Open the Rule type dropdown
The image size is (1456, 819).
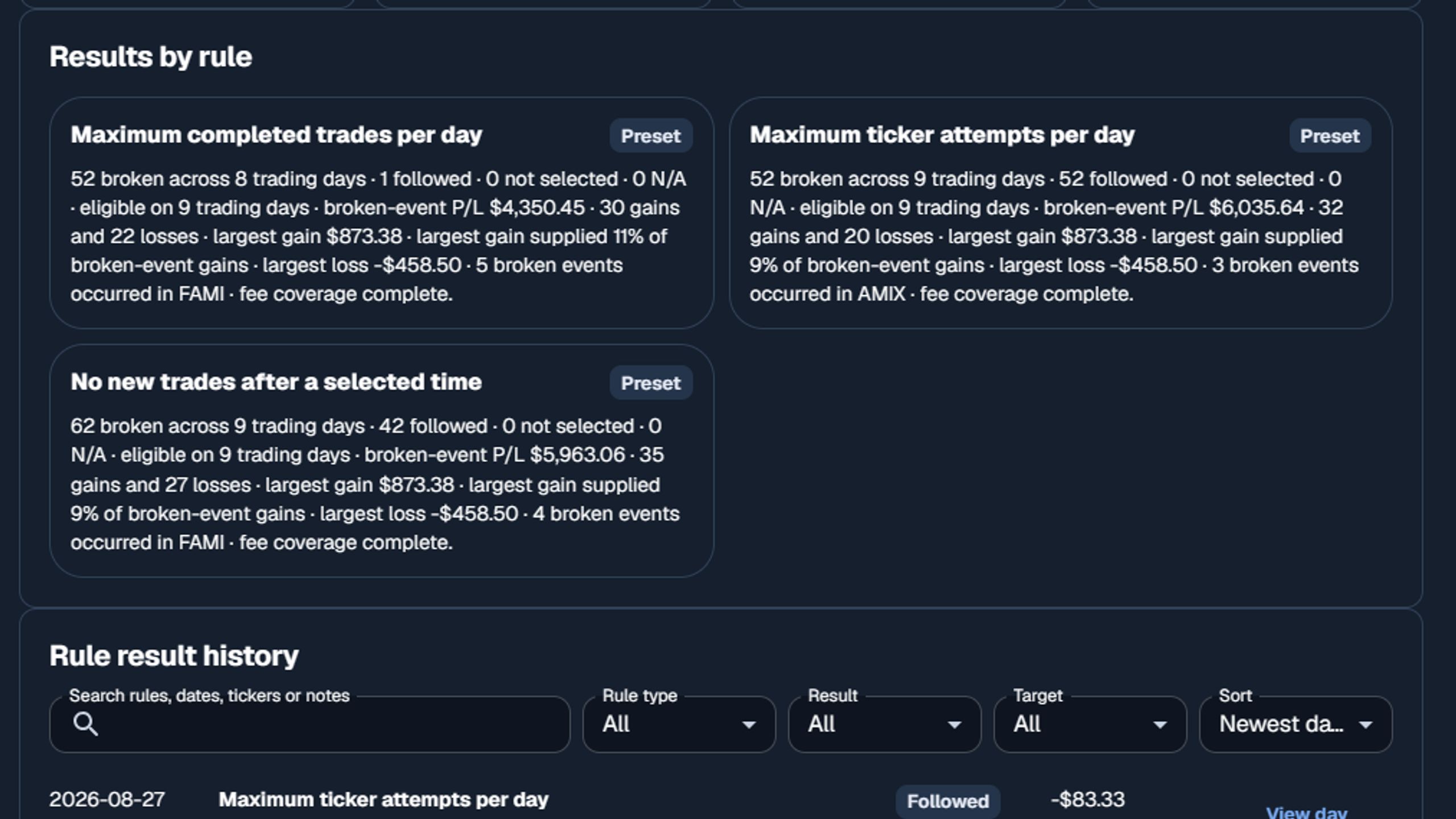click(x=679, y=724)
